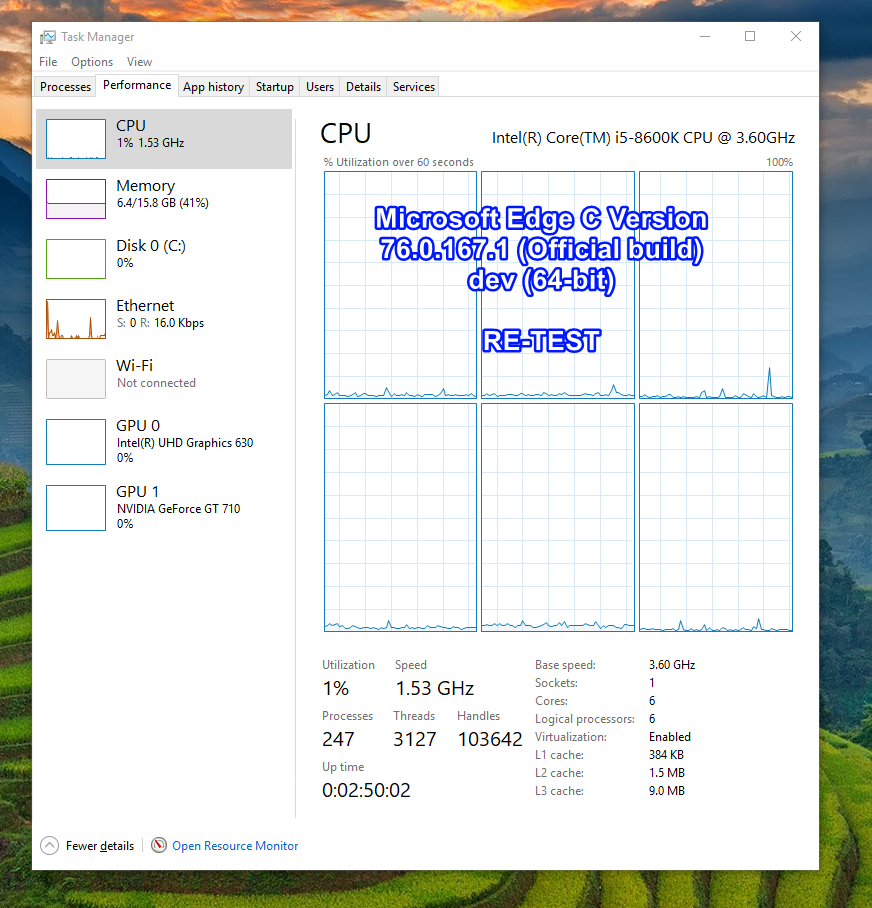This screenshot has width=872, height=908.
Task: Click the Handles count 103642
Action: tap(490, 739)
